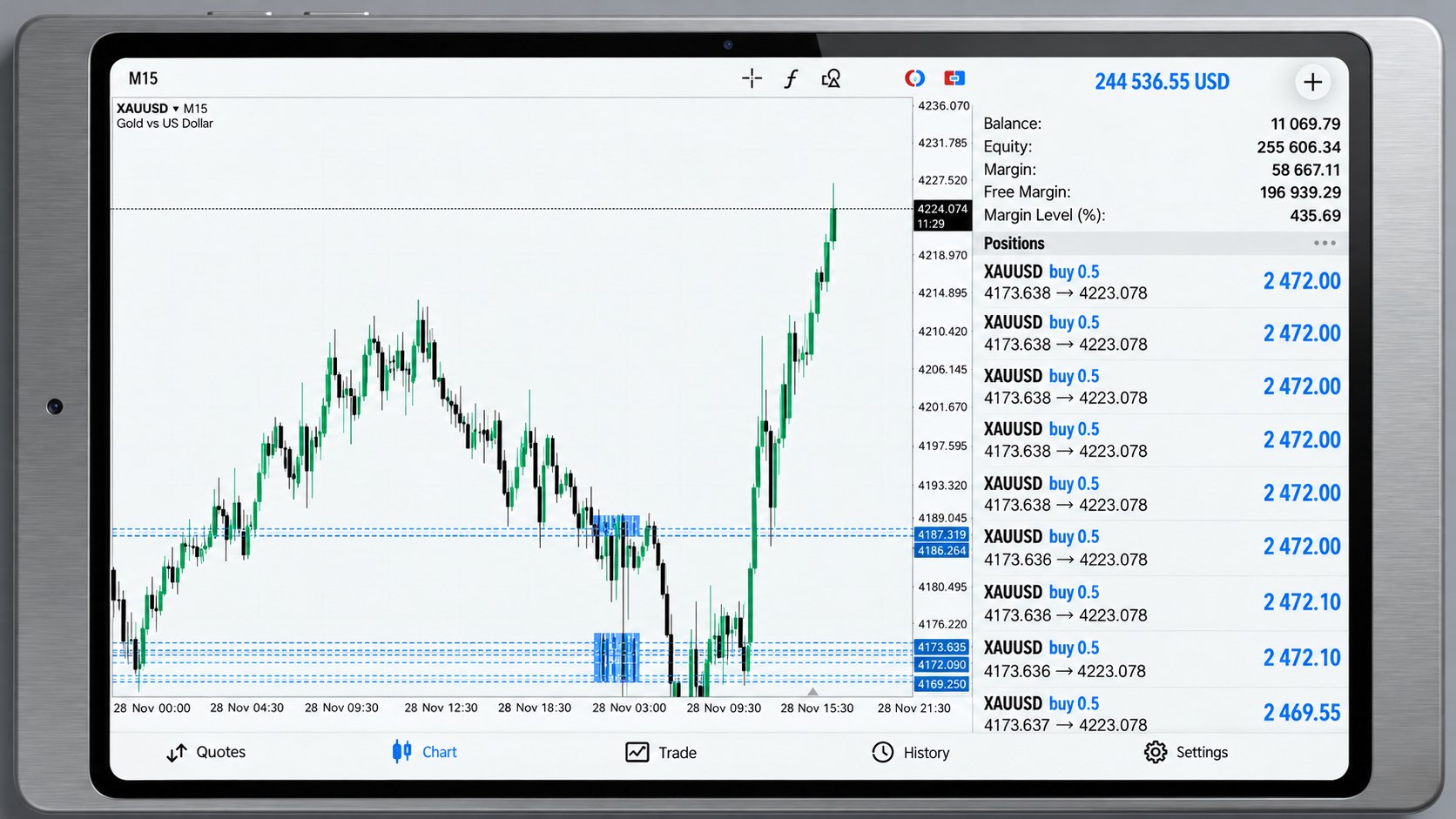Screen dimensions: 1456x819
Task: Open the Positions three-dot menu
Action: coord(1325,243)
